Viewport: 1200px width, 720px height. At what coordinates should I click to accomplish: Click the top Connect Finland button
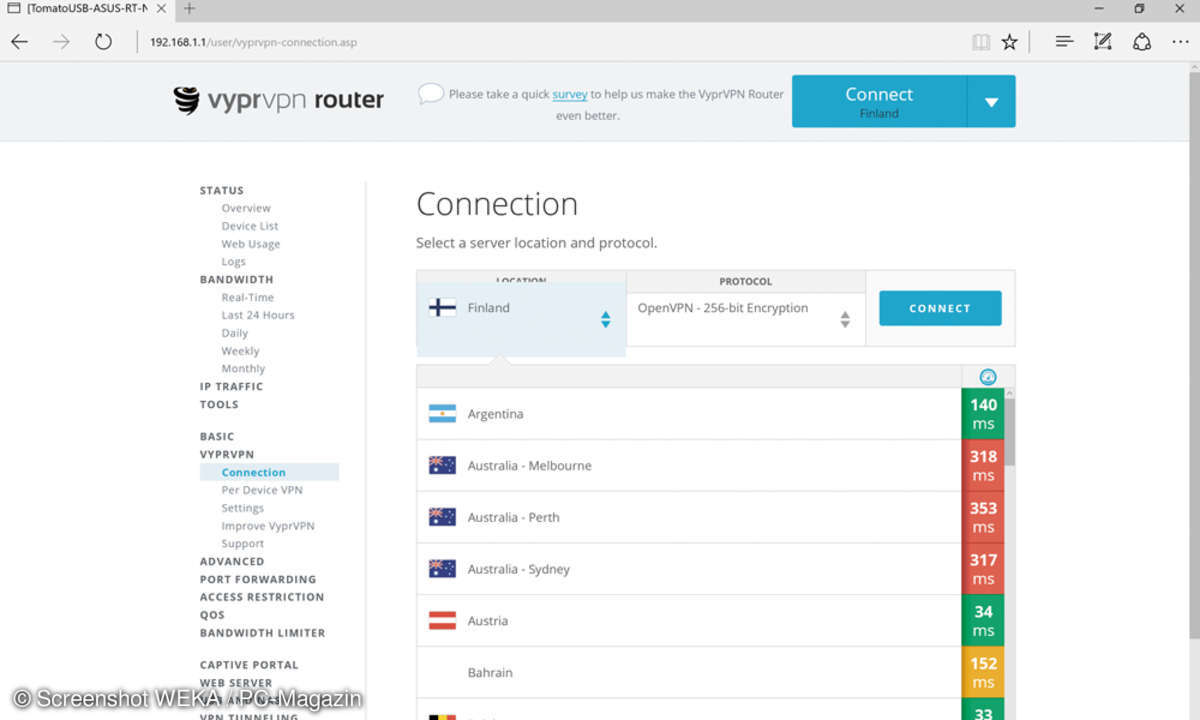pyautogui.click(x=879, y=102)
